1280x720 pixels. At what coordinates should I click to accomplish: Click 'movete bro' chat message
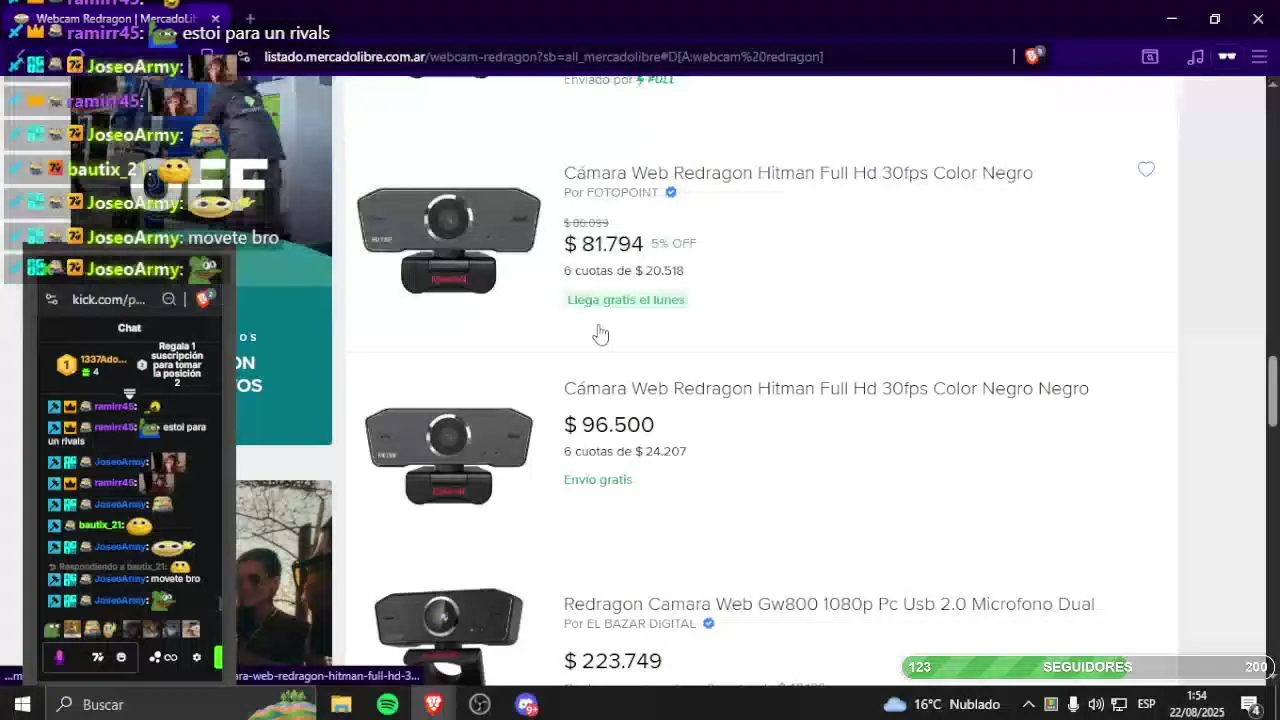pos(175,579)
